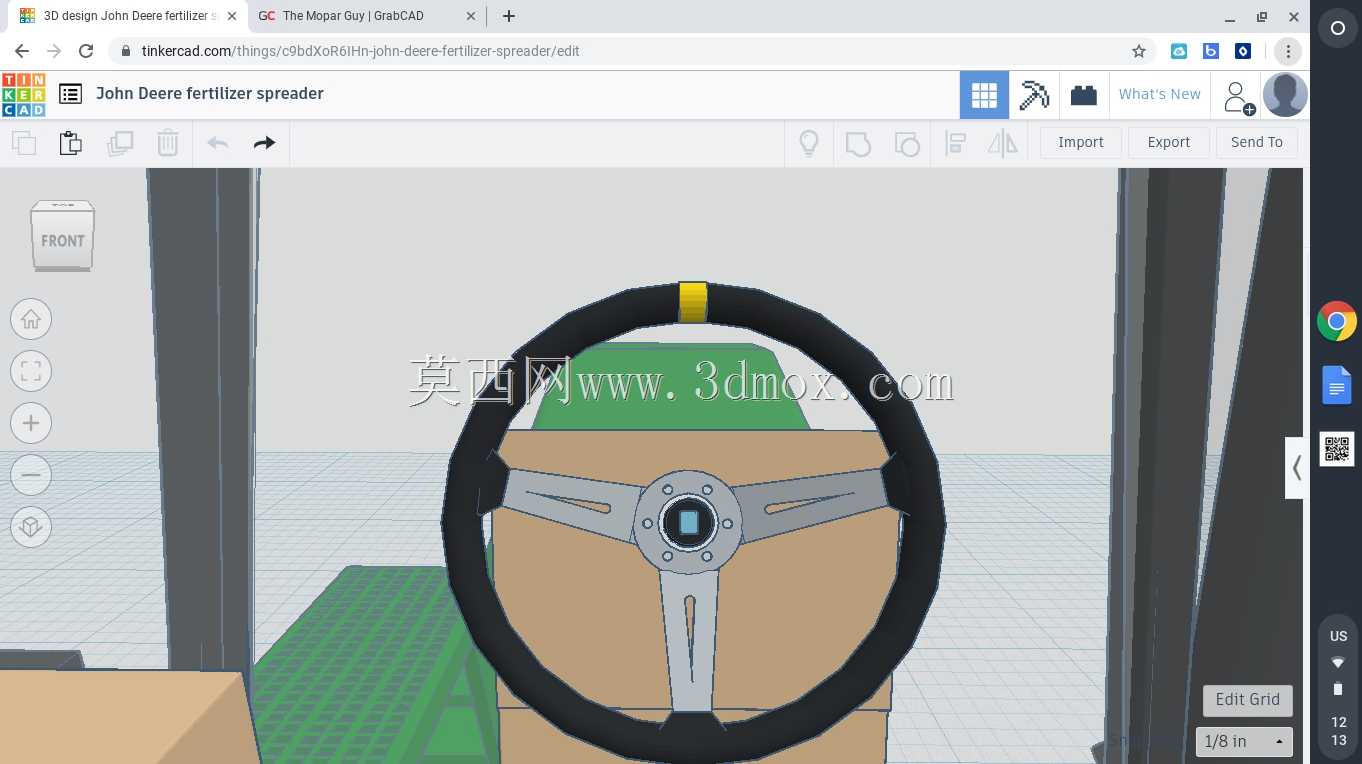Open the 1/8 in snap grid dropdown
The width and height of the screenshot is (1362, 764).
[1244, 741]
